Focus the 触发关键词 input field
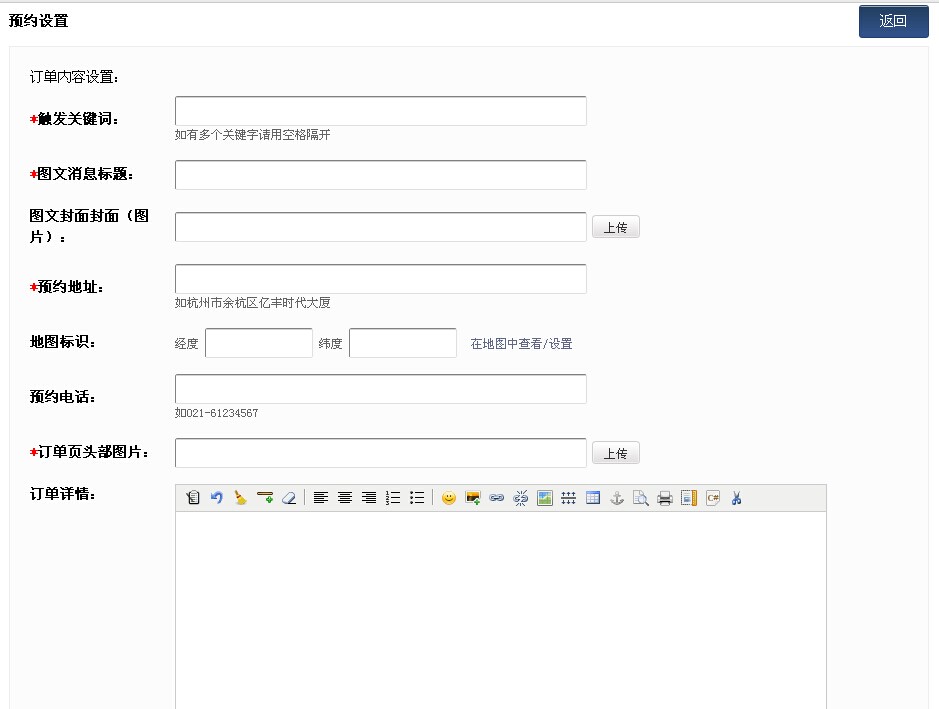The height and width of the screenshot is (709, 939). pos(380,111)
